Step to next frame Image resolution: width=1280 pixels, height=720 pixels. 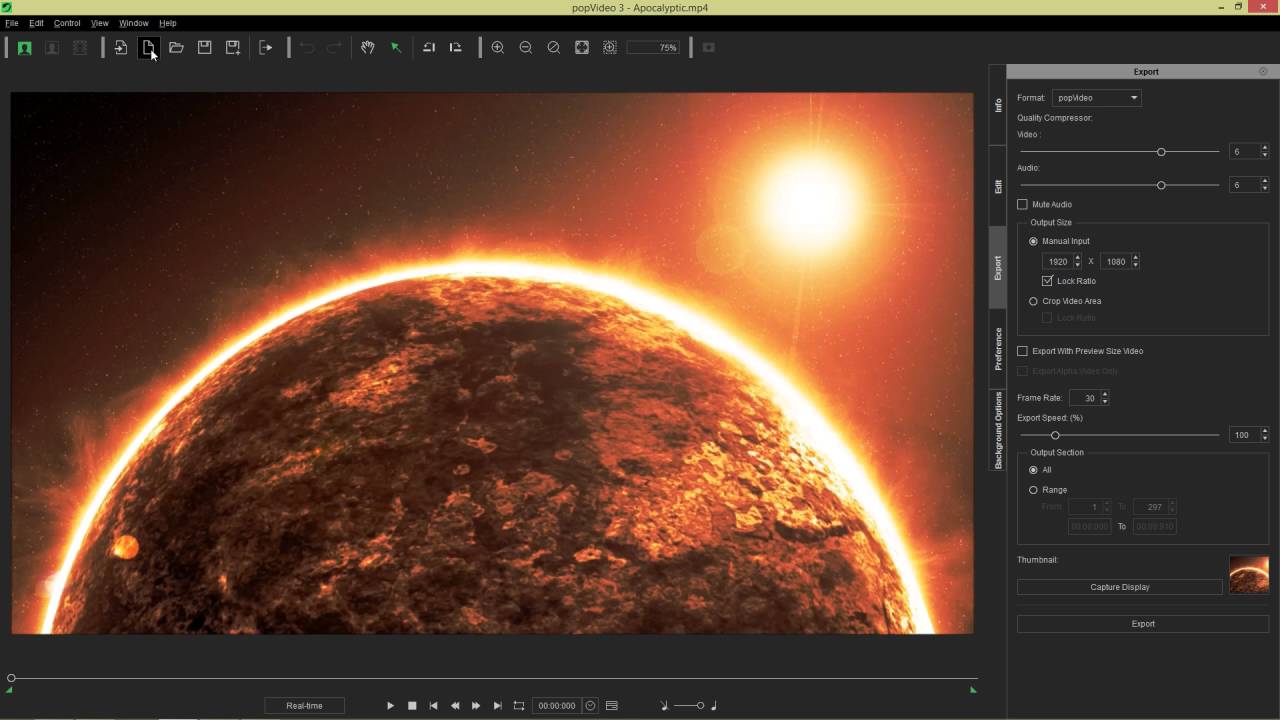point(476,705)
